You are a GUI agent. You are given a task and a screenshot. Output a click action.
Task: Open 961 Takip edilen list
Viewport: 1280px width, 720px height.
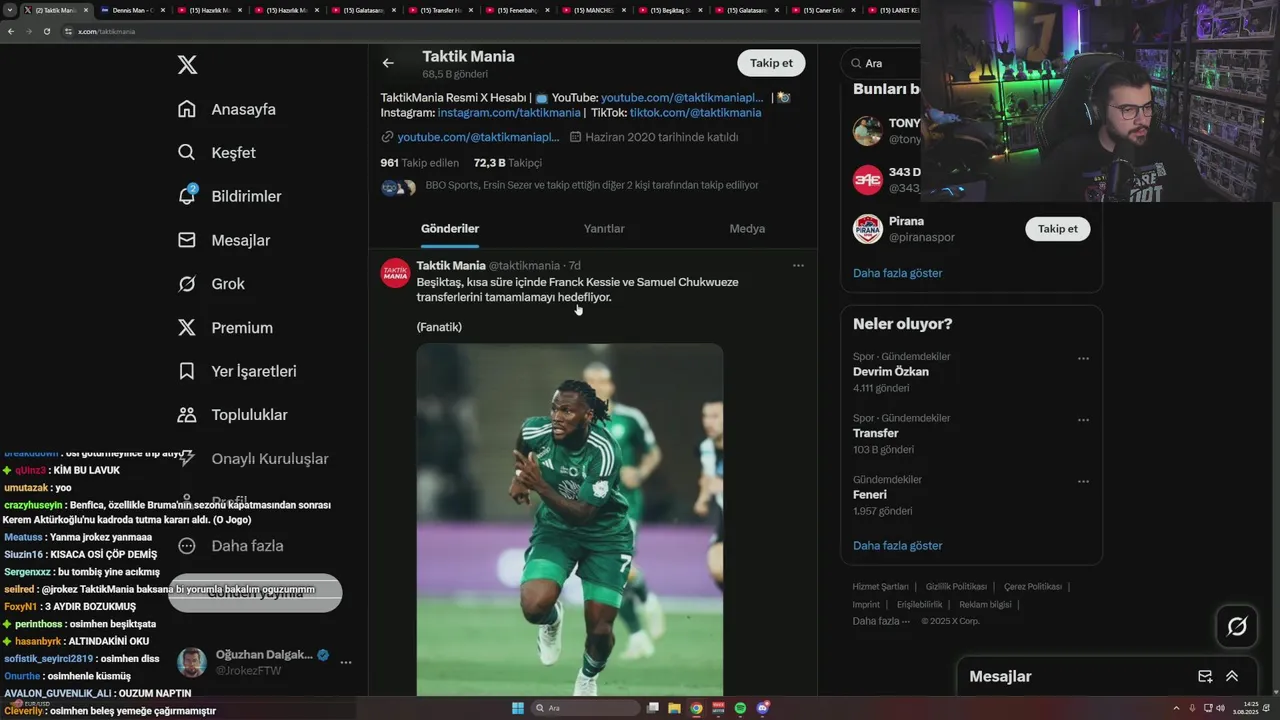(419, 163)
